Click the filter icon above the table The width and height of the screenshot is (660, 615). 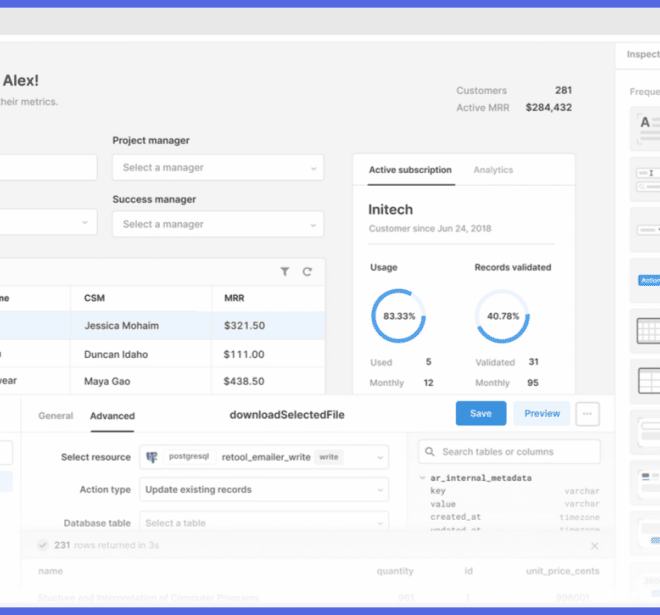point(285,272)
